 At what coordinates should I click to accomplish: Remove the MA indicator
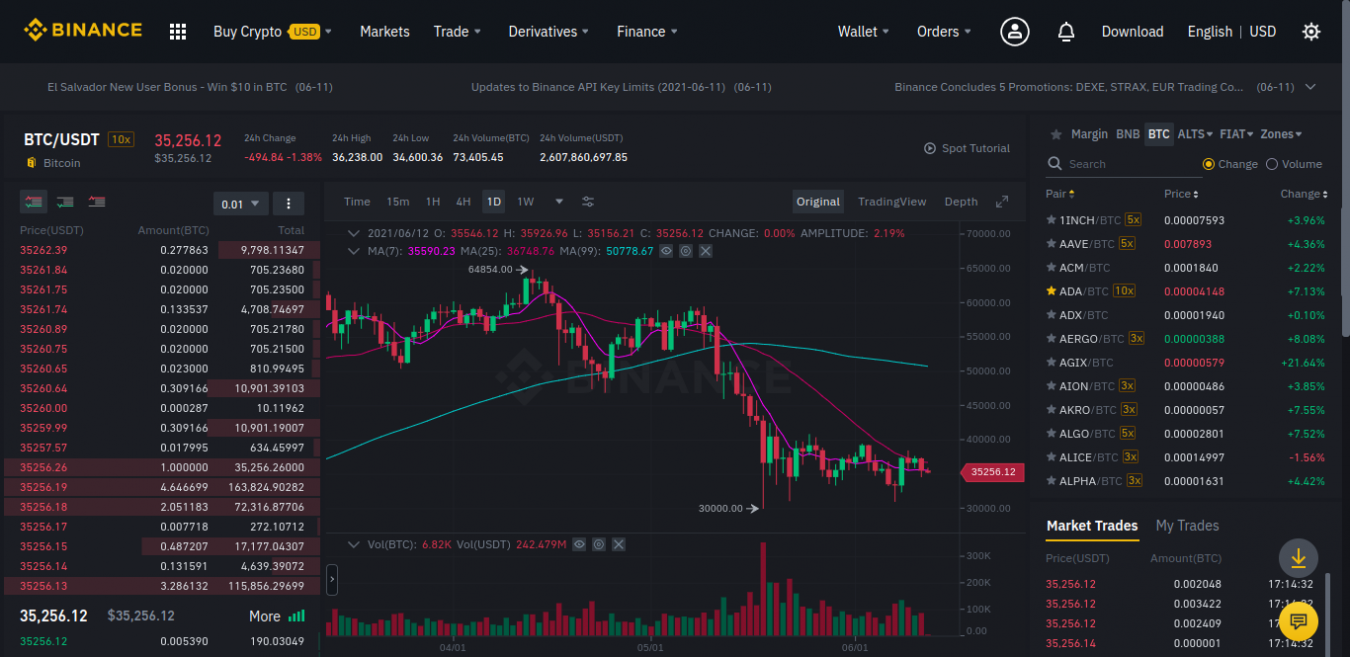point(706,251)
